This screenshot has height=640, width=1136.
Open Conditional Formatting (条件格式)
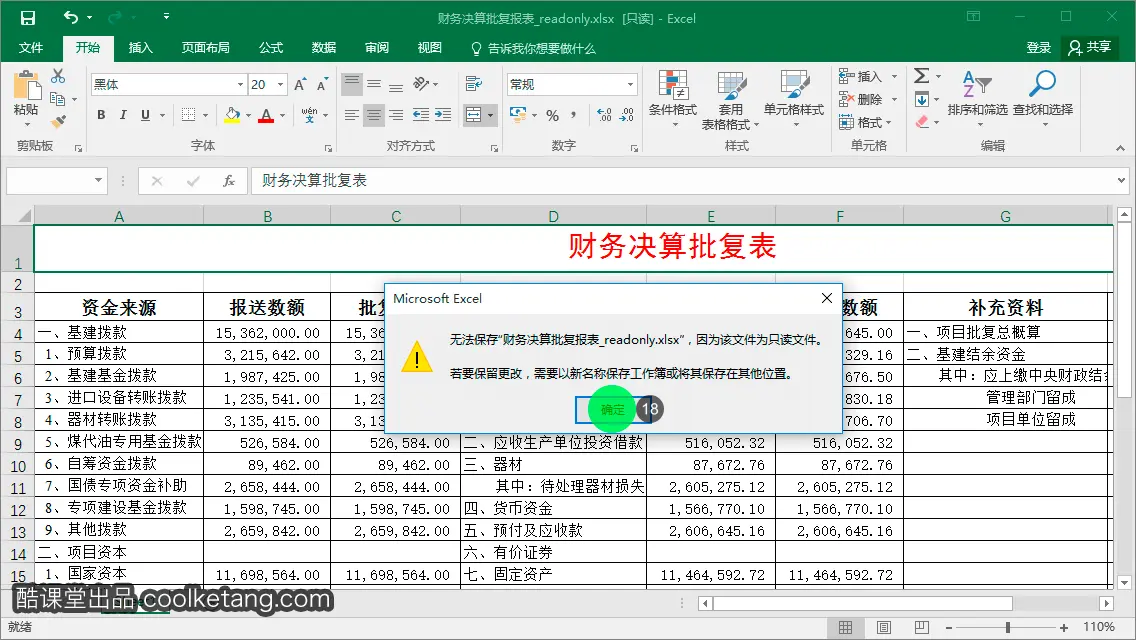point(673,100)
